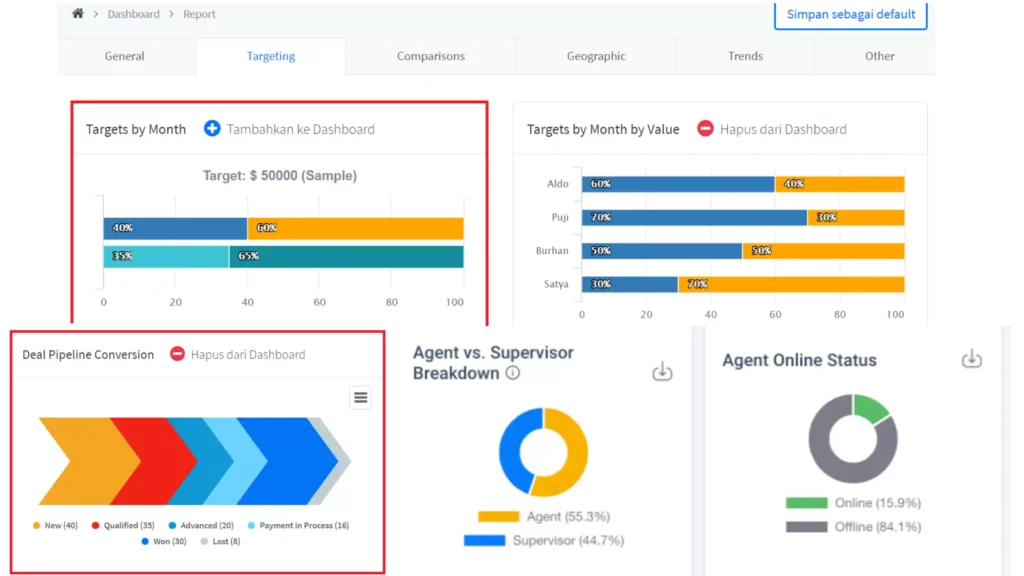Screen dimensions: 1024x576
Task: Click the 60% orange bar in Targets by Month
Action: point(356,228)
